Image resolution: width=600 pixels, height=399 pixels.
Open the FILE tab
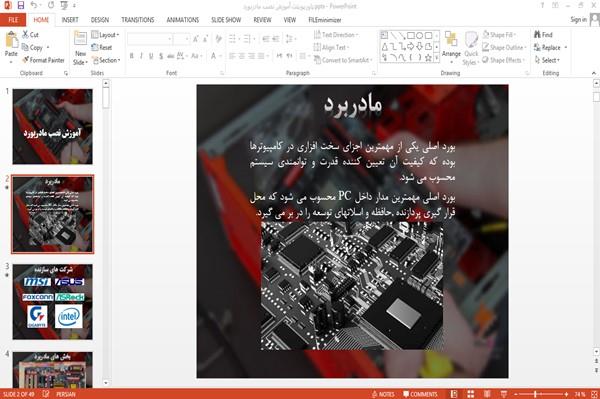coord(13,20)
